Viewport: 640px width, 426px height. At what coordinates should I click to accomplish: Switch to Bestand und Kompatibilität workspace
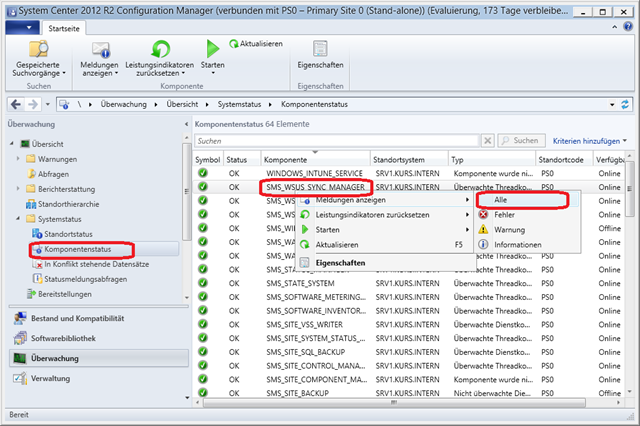pyautogui.click(x=99, y=318)
